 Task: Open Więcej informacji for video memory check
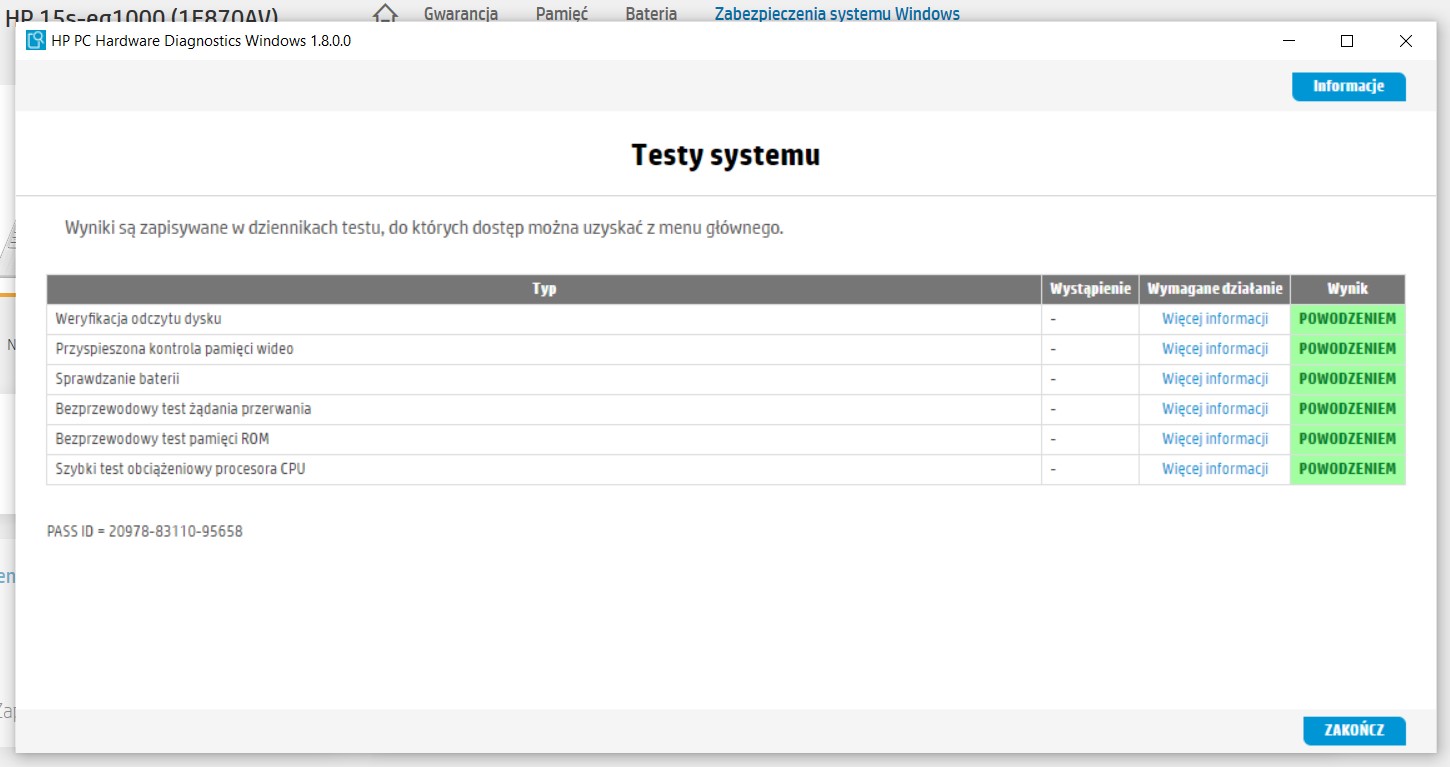click(1214, 348)
